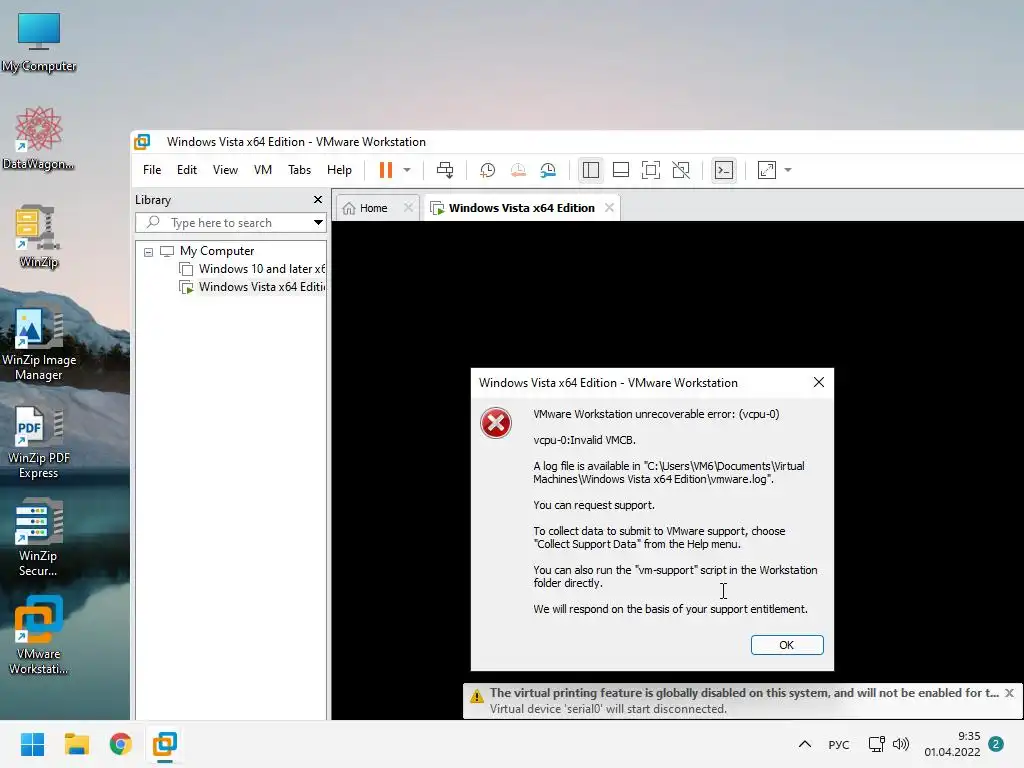The image size is (1024, 768).
Task: Open File Explorer from taskbar
Action: [76, 744]
